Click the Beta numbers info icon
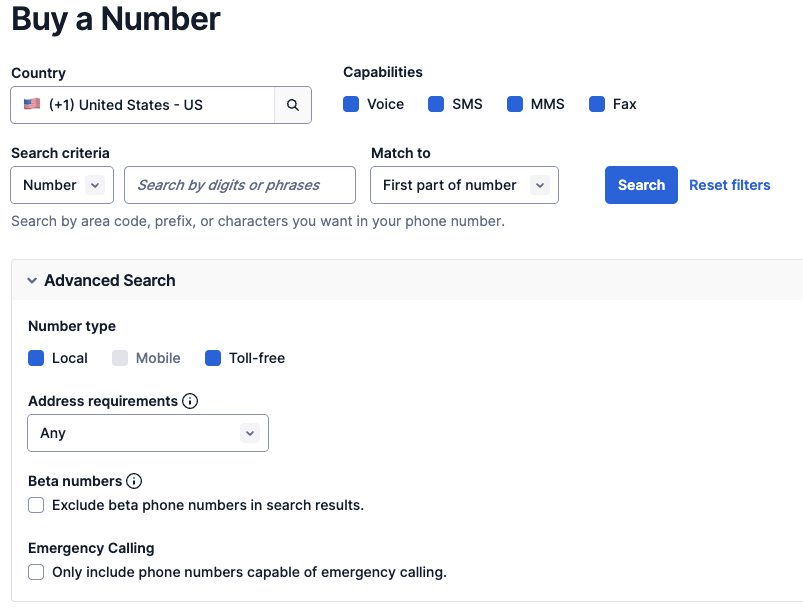 pos(134,481)
